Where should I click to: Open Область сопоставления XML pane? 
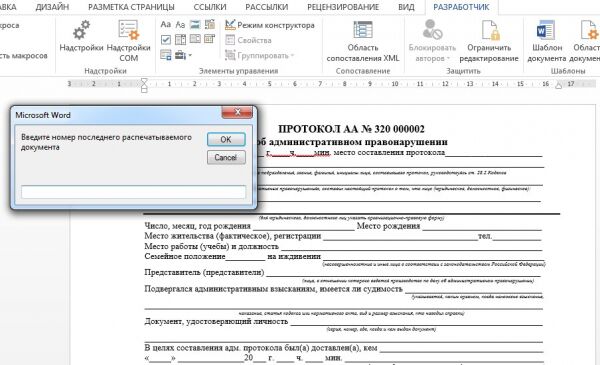(x=363, y=41)
